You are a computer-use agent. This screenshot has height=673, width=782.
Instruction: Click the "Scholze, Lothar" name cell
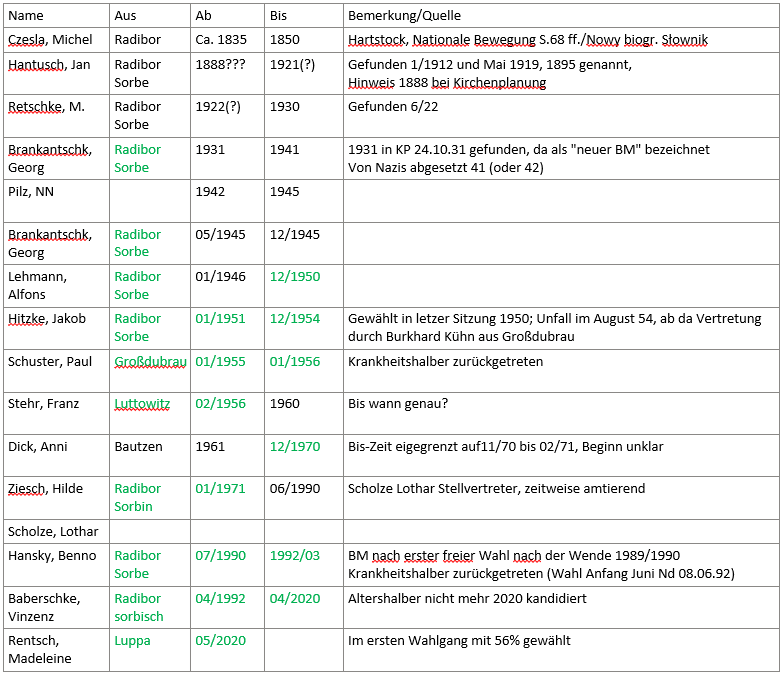50,531
